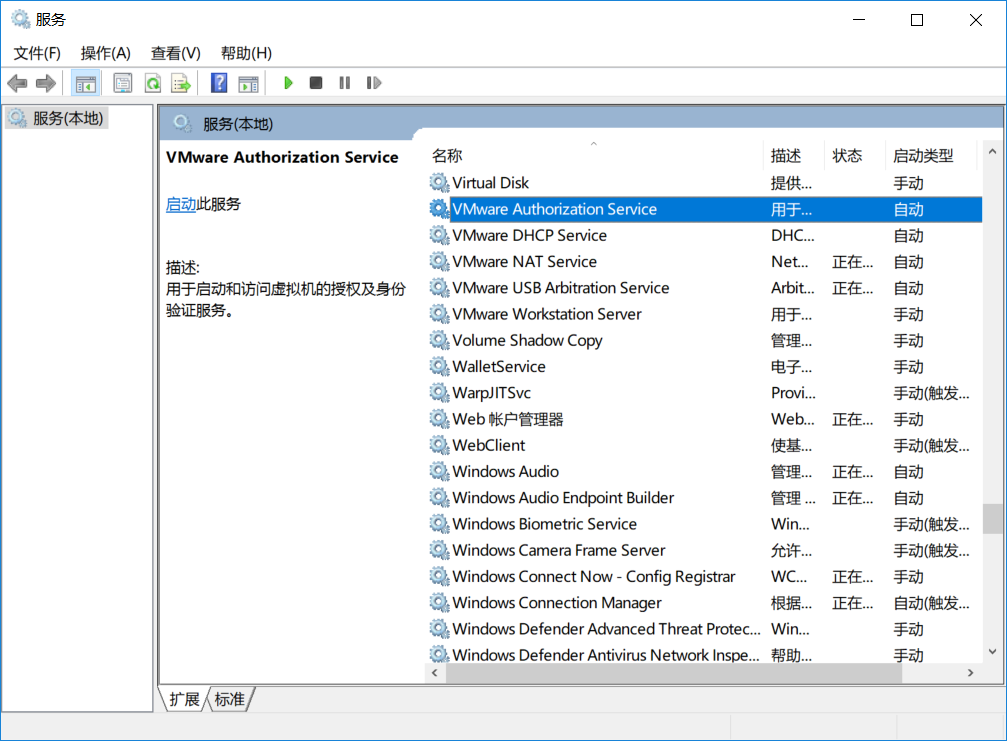The height and width of the screenshot is (741, 1007).
Task: Select the VMware Workstation Server row
Action: 705,314
